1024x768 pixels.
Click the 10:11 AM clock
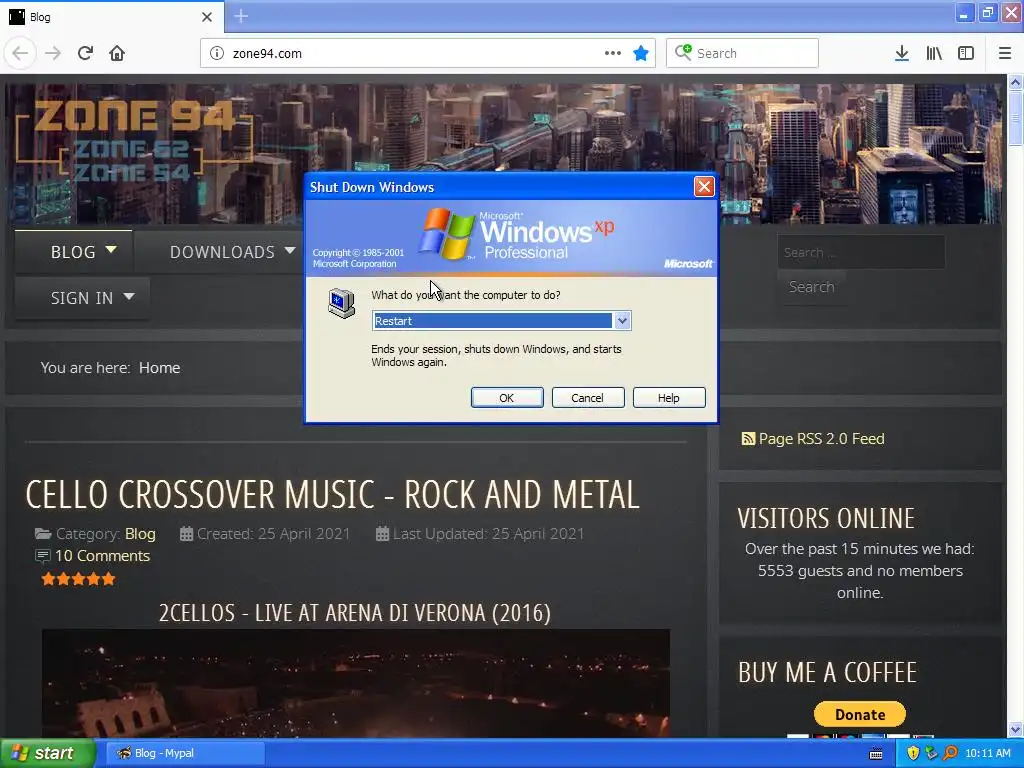point(987,753)
